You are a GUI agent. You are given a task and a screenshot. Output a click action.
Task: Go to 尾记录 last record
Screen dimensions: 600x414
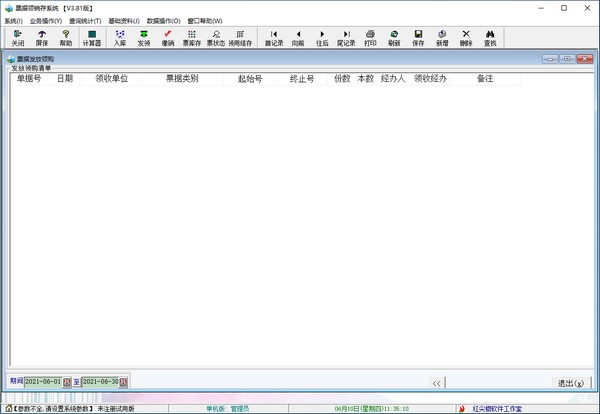click(346, 38)
